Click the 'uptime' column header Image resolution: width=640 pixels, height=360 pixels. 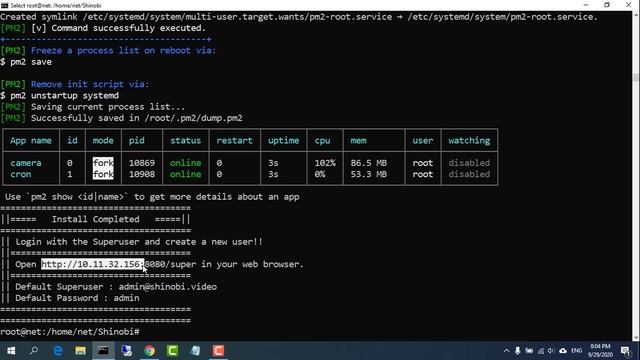click(x=283, y=140)
